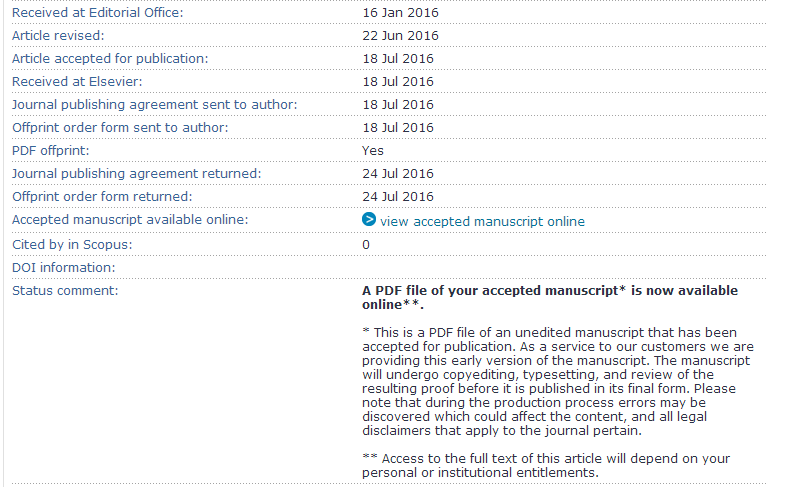Open the view accepted manuscript online link
Viewport: 807px width, 487px height.
pos(482,221)
